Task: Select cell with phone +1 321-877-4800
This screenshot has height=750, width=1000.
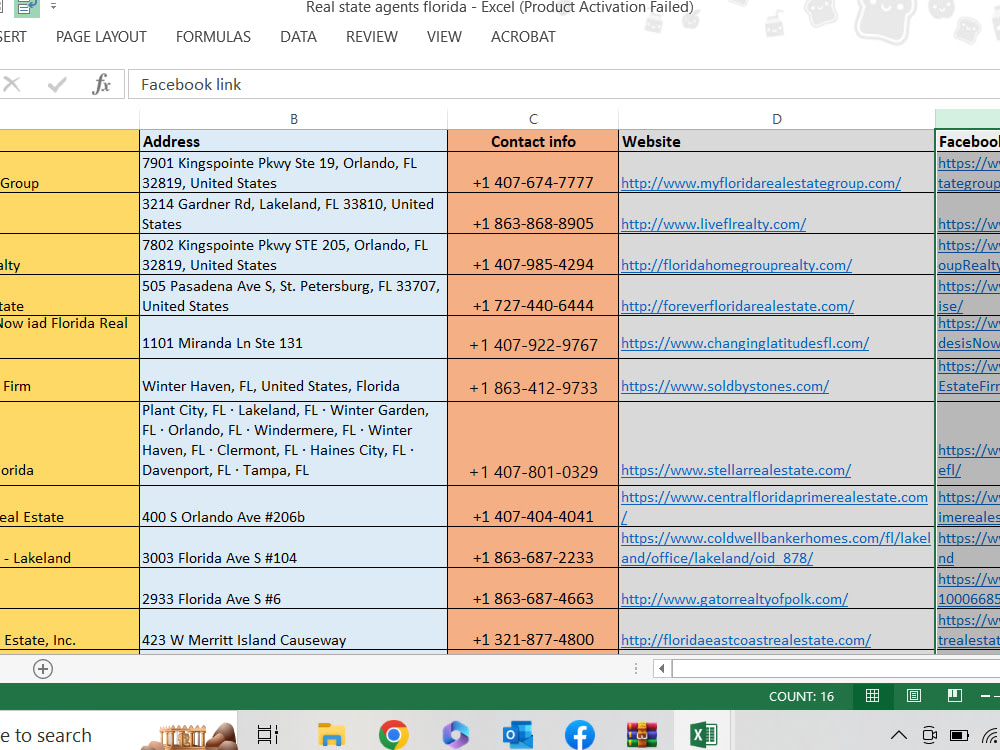Action: 533,629
